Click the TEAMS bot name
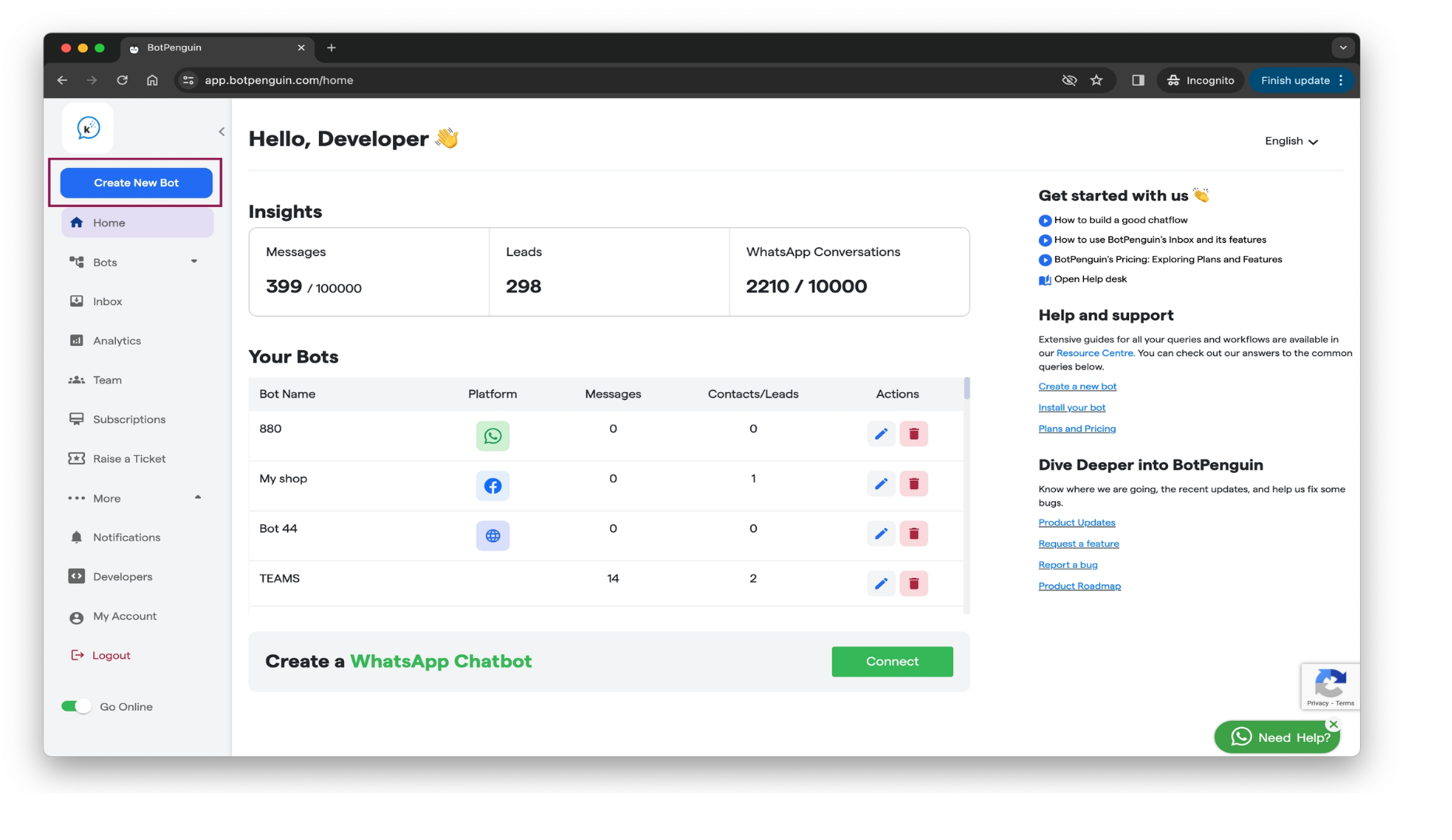 (x=279, y=578)
